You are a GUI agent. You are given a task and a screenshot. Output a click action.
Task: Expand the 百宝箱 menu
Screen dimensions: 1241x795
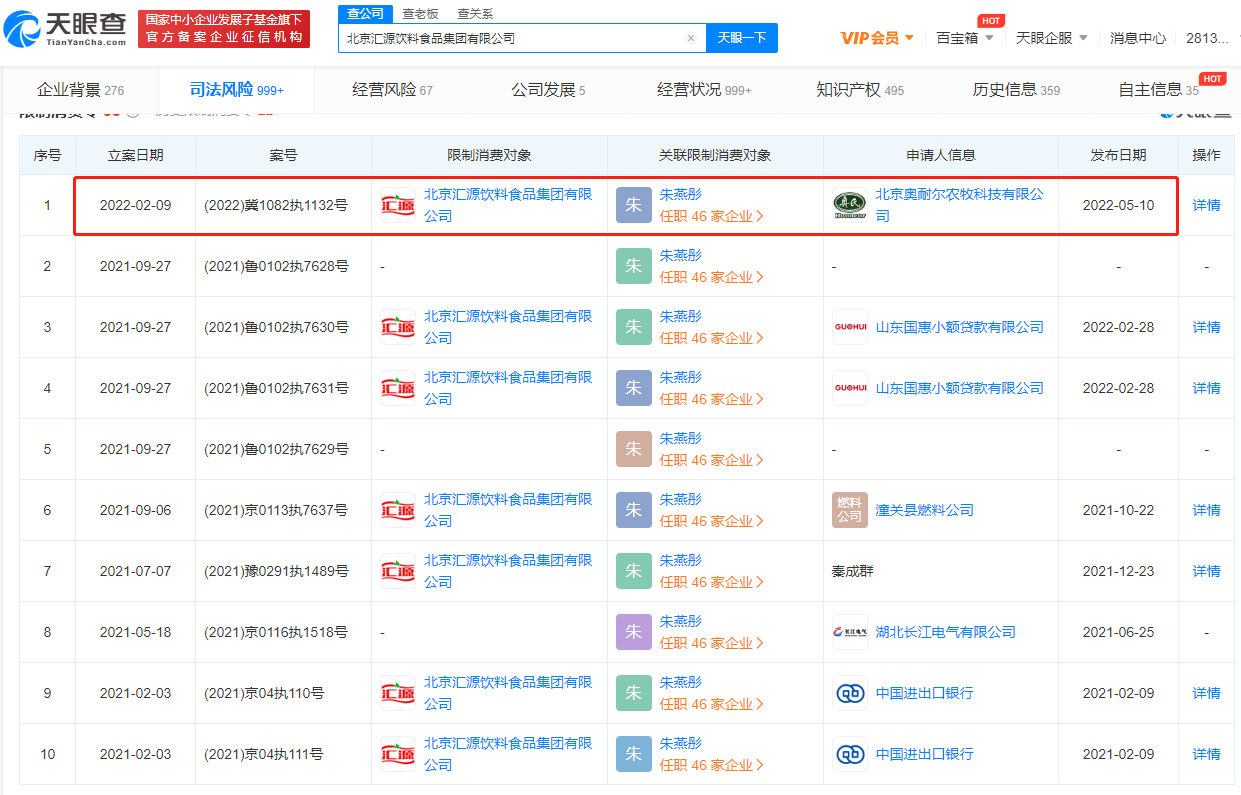[965, 38]
